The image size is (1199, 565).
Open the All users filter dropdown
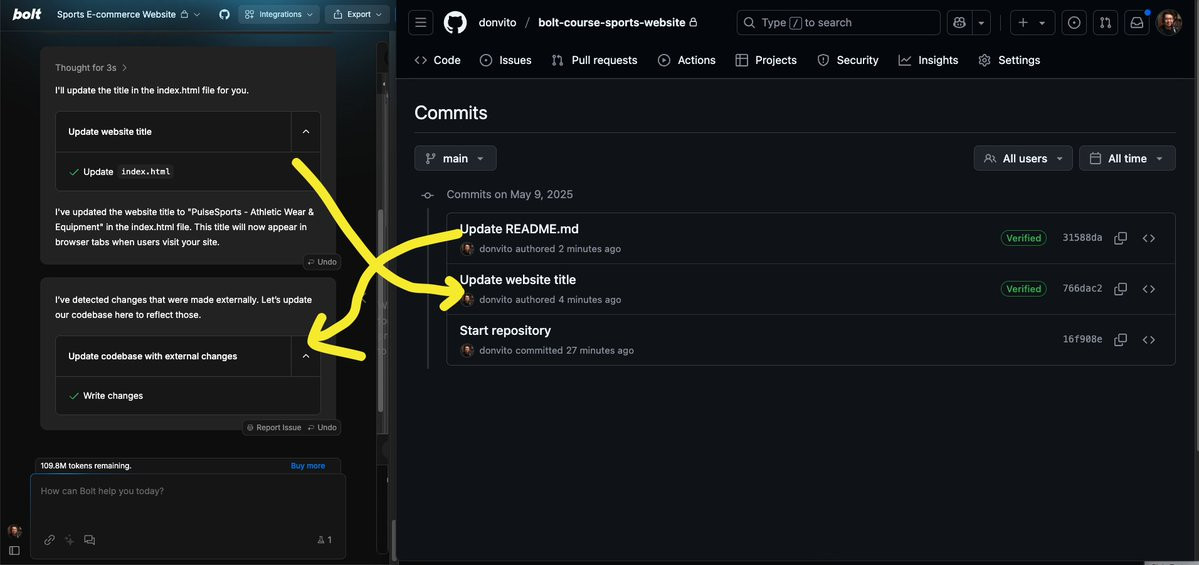pyautogui.click(x=1023, y=158)
